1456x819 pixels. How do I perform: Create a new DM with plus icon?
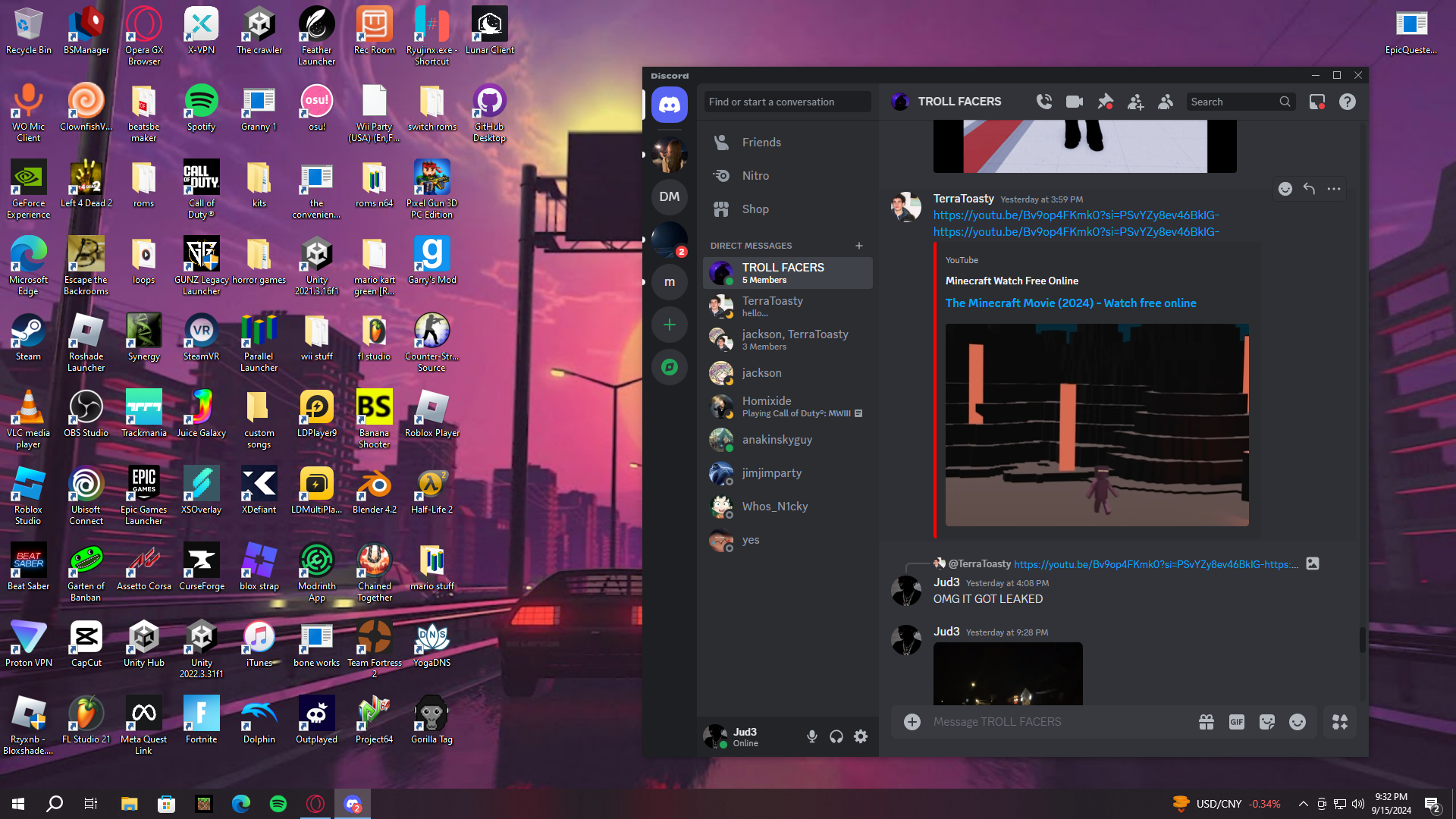858,246
